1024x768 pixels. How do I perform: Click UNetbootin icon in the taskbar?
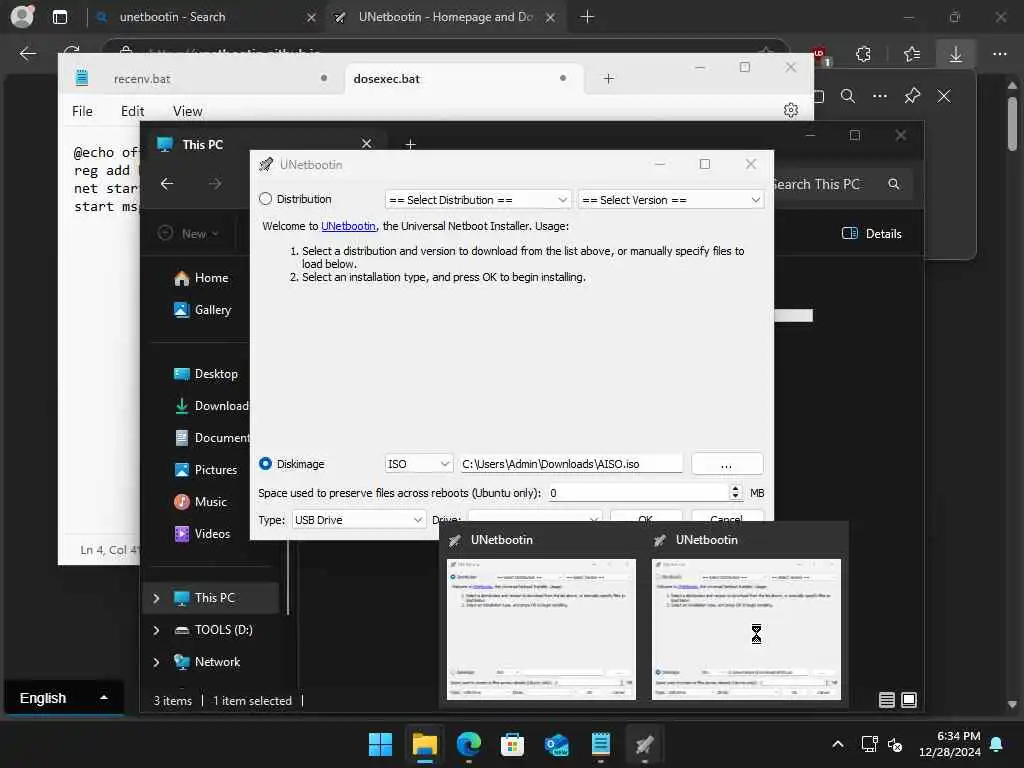click(x=645, y=744)
